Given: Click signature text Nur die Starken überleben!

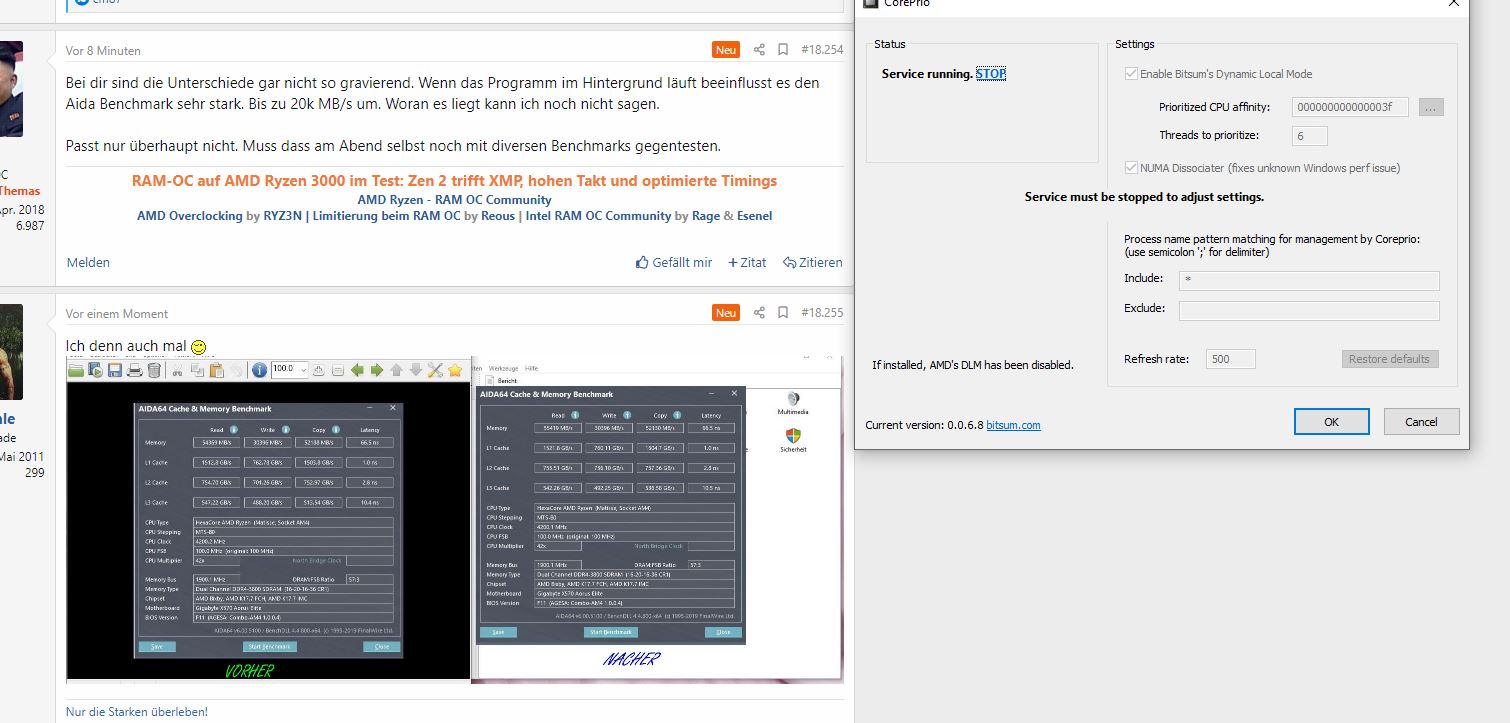Looking at the screenshot, I should coord(137,712).
